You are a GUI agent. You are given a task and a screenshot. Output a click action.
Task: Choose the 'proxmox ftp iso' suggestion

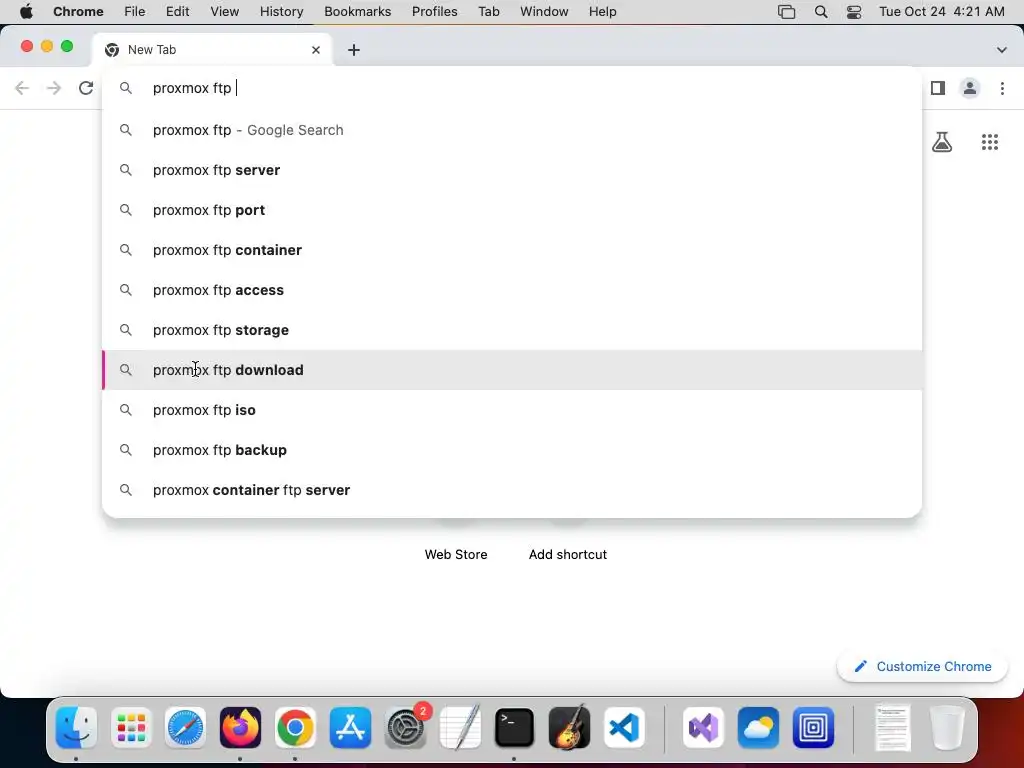pyautogui.click(x=512, y=410)
